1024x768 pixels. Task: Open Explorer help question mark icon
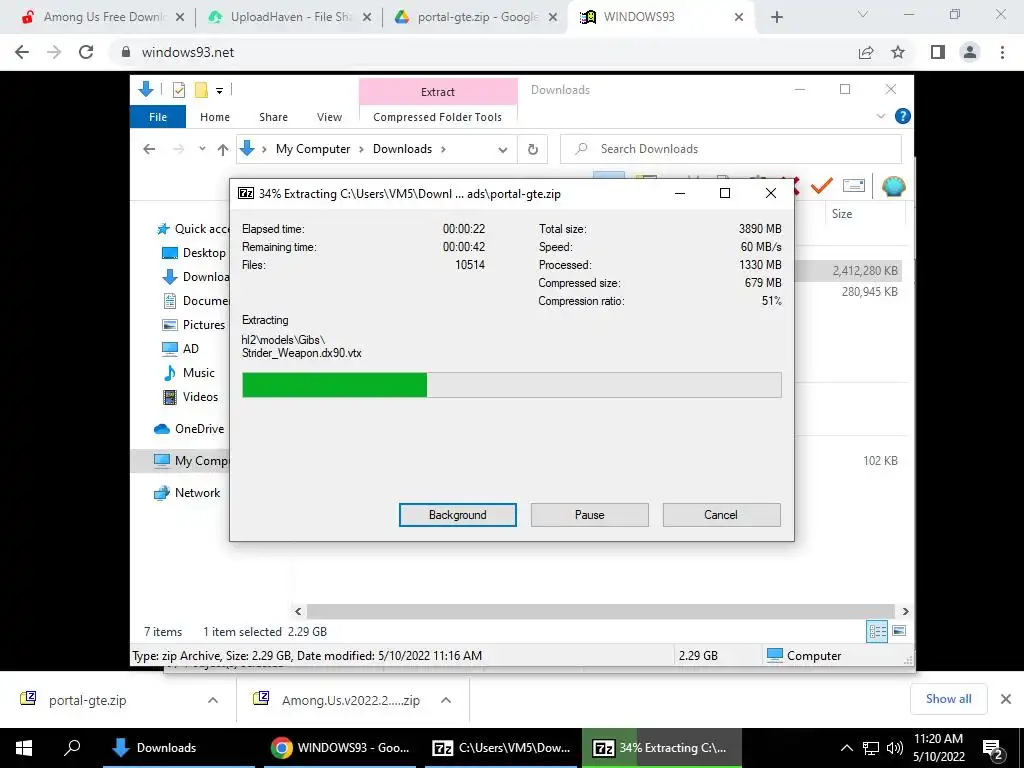pos(903,116)
